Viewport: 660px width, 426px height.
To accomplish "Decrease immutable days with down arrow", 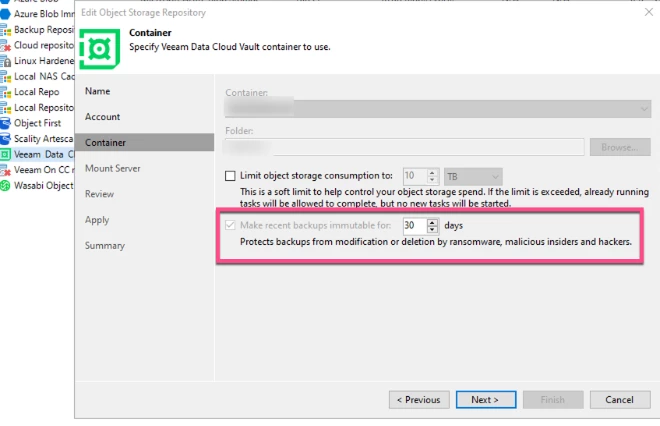I will click(x=432, y=229).
